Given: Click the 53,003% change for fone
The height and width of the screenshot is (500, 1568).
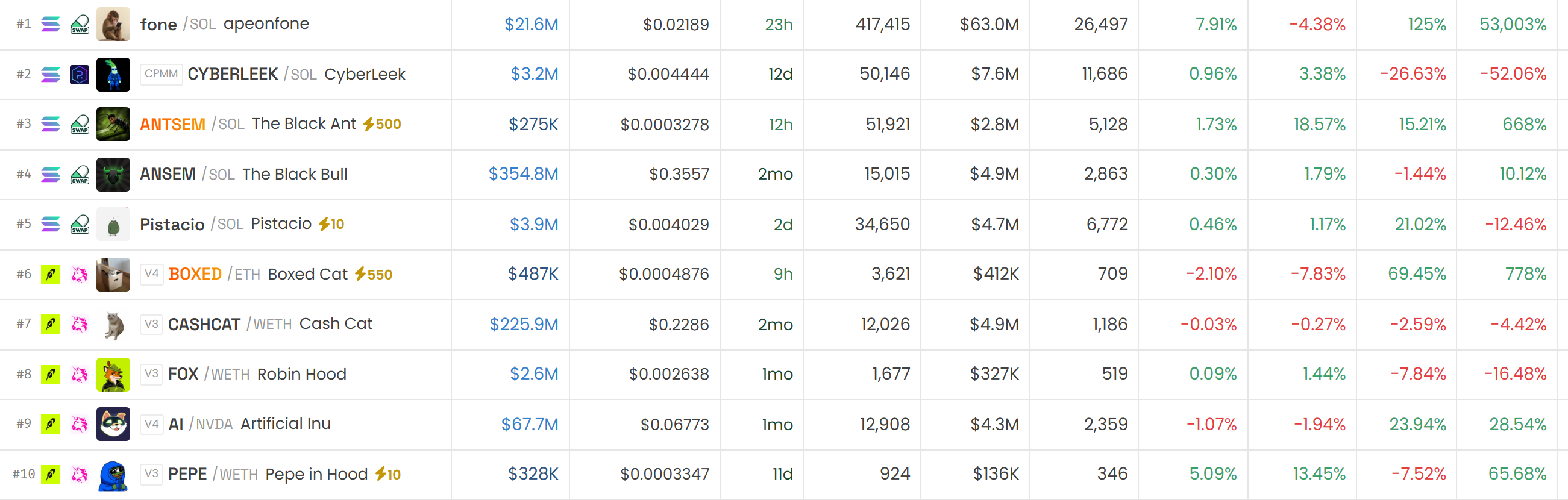Looking at the screenshot, I should click(x=1513, y=24).
